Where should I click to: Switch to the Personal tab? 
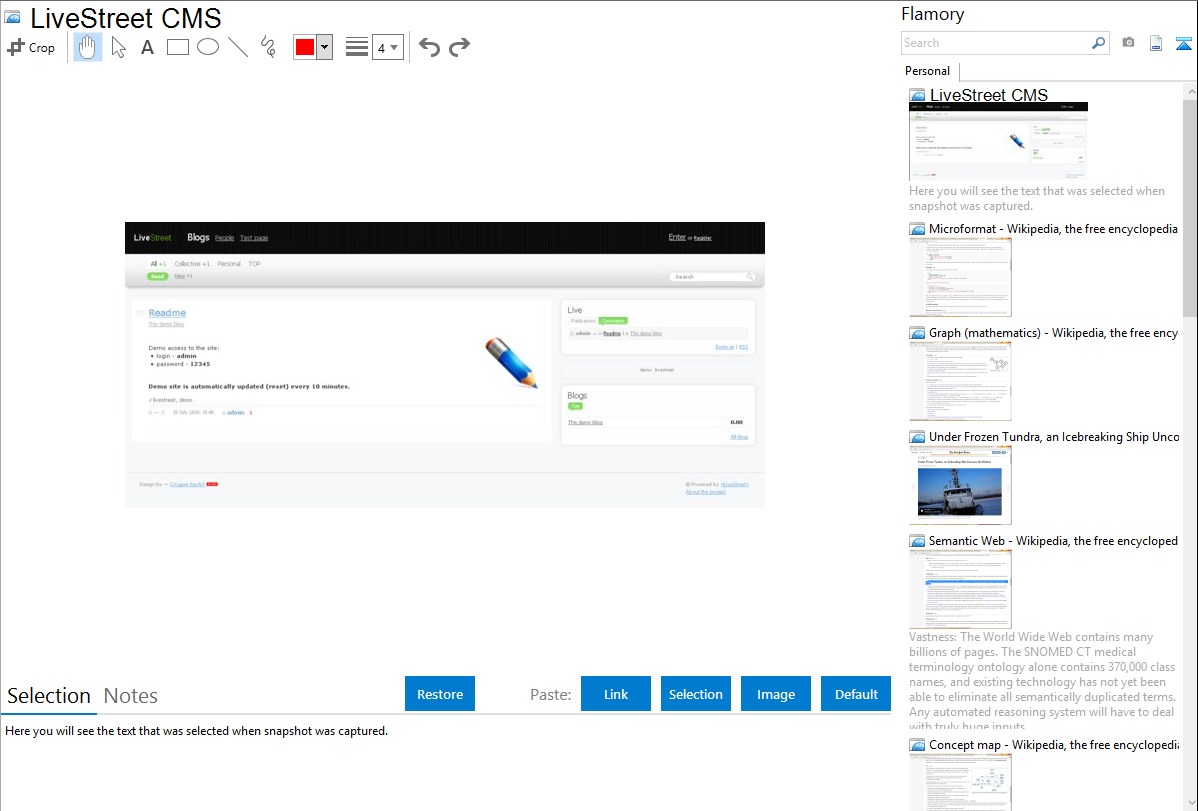click(928, 71)
